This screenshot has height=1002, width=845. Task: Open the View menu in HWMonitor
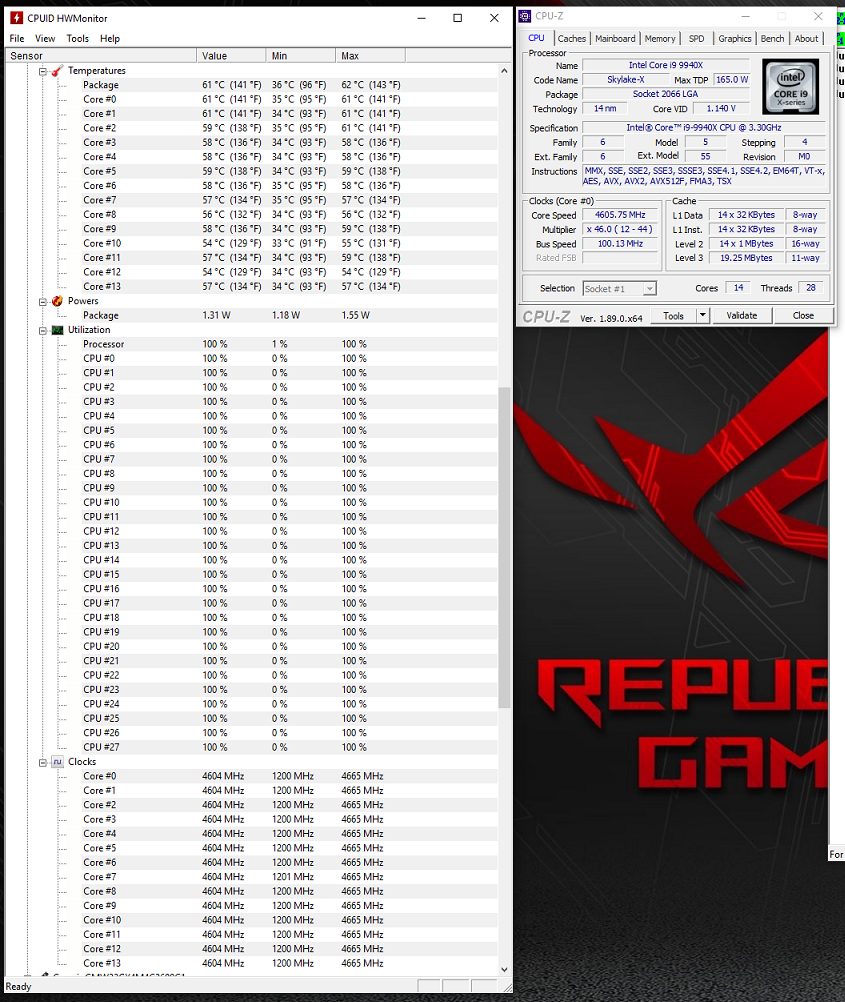(x=45, y=38)
